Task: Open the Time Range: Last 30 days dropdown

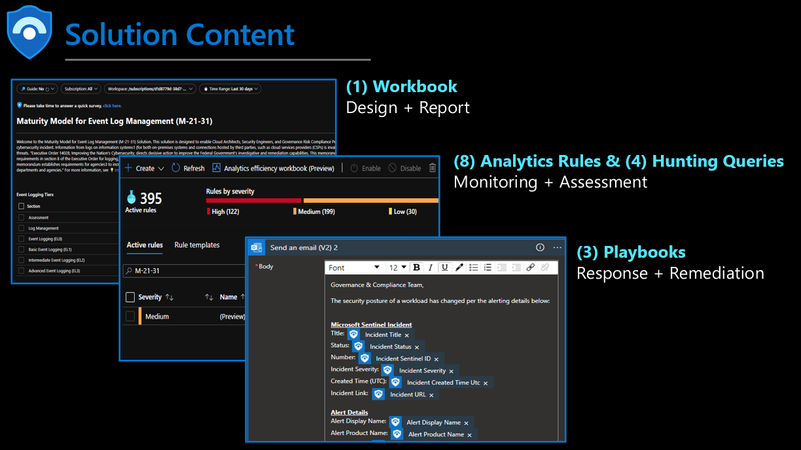Action: (x=230, y=89)
